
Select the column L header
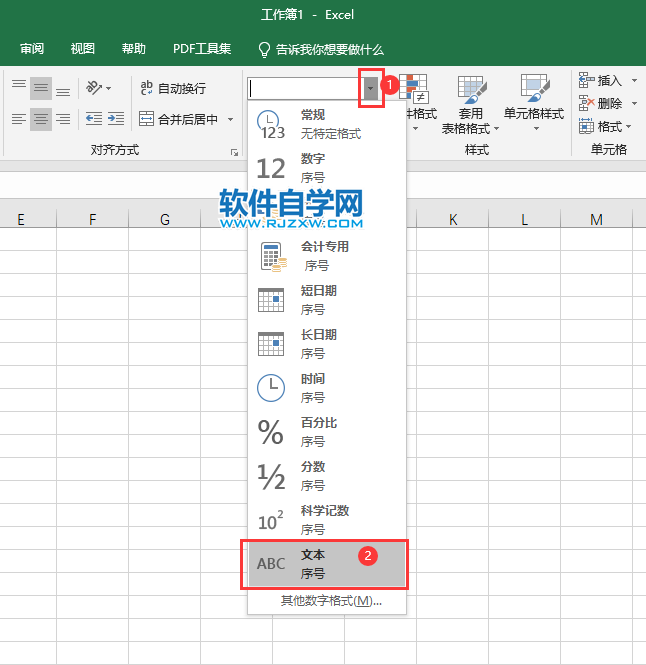click(x=525, y=219)
